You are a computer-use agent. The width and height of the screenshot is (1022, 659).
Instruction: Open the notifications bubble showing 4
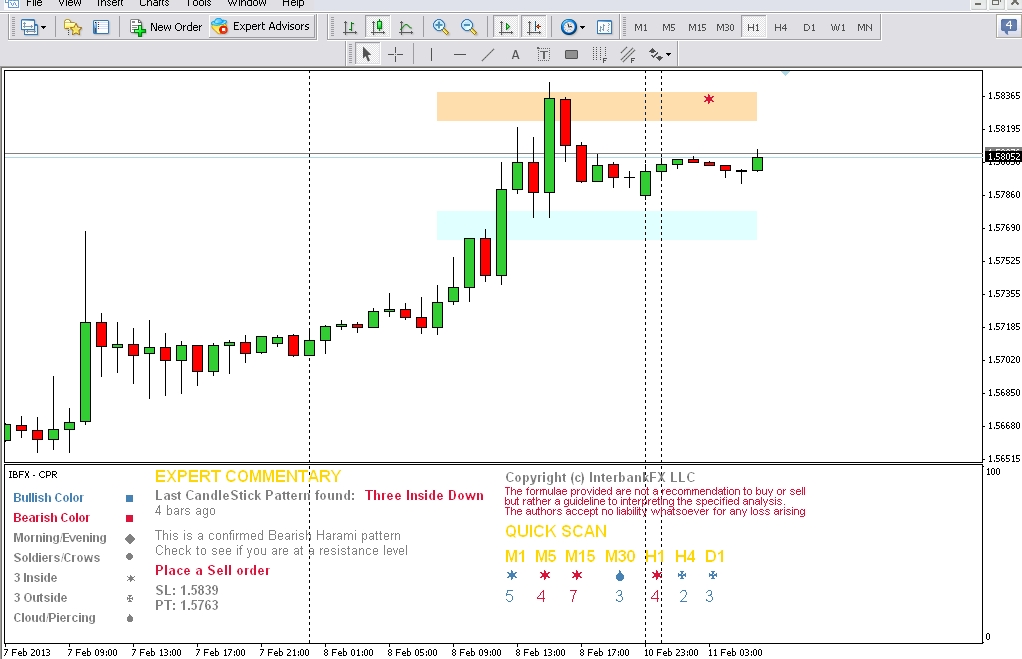pyautogui.click(x=1008, y=27)
